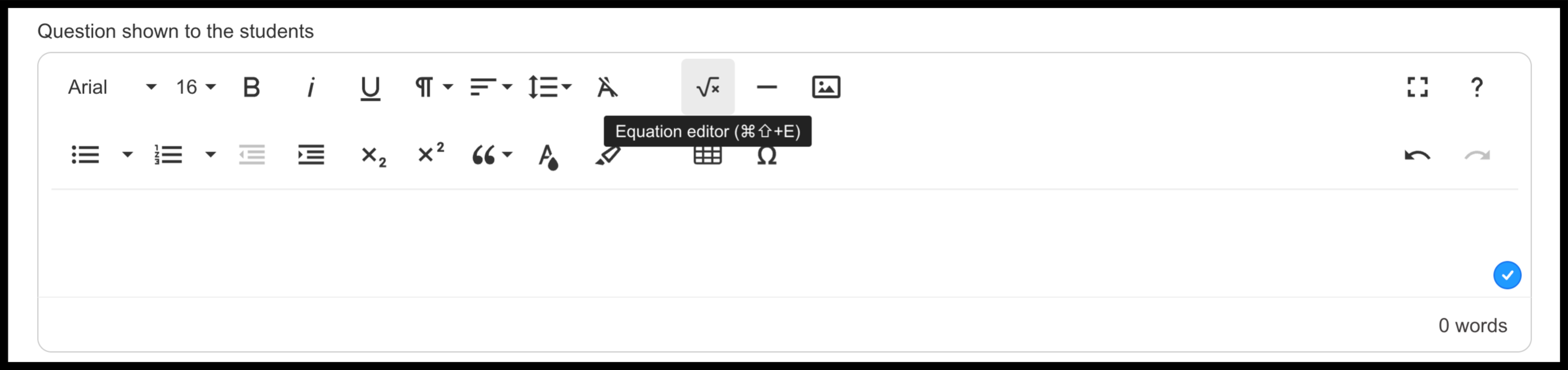This screenshot has height=370, width=1568.
Task: Apply superscript formatting
Action: pyautogui.click(x=431, y=153)
